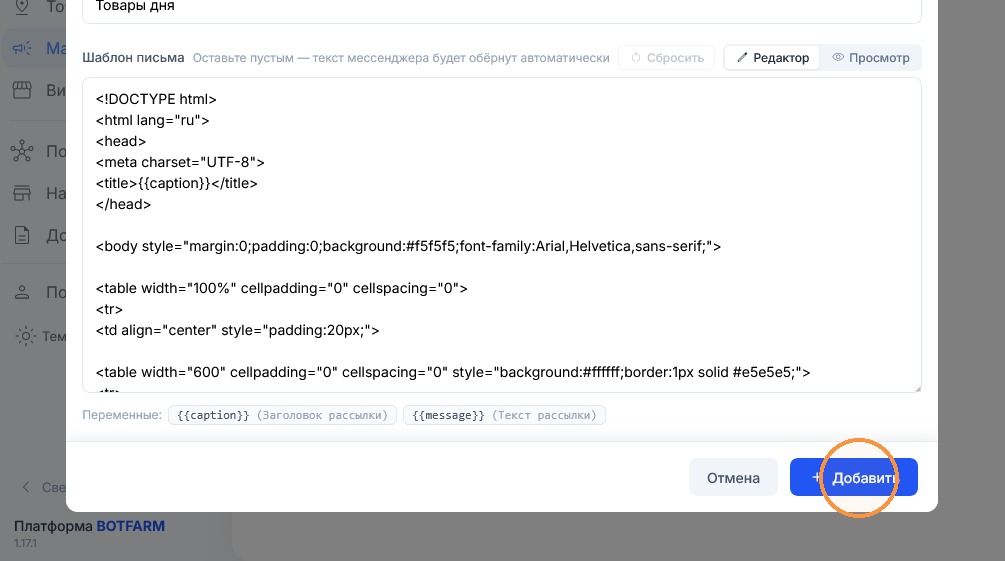The width and height of the screenshot is (1005, 561).
Task: Select the user profile sidebar icon
Action: pyautogui.click(x=22, y=292)
